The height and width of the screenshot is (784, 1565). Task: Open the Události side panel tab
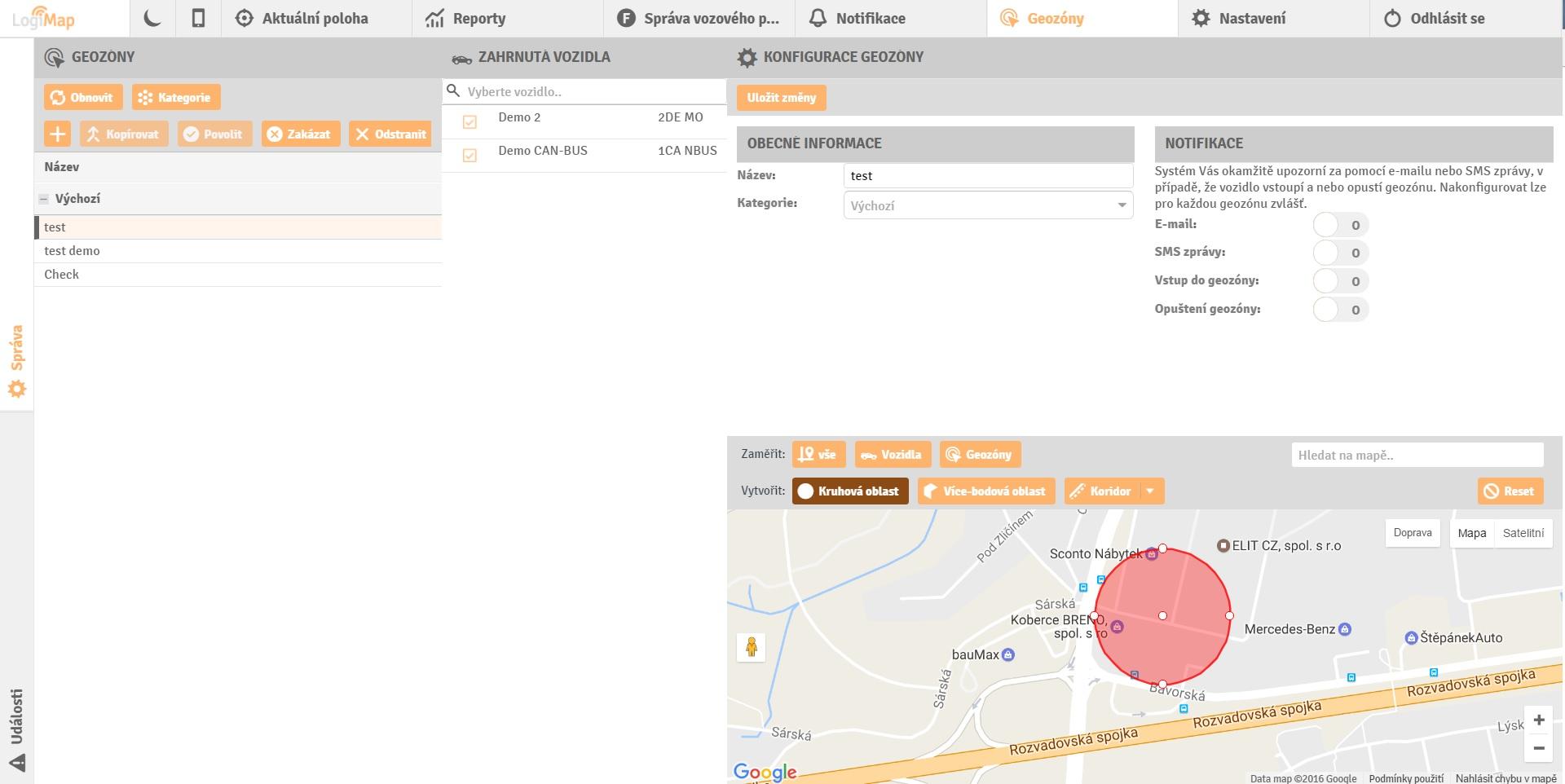pyautogui.click(x=16, y=729)
